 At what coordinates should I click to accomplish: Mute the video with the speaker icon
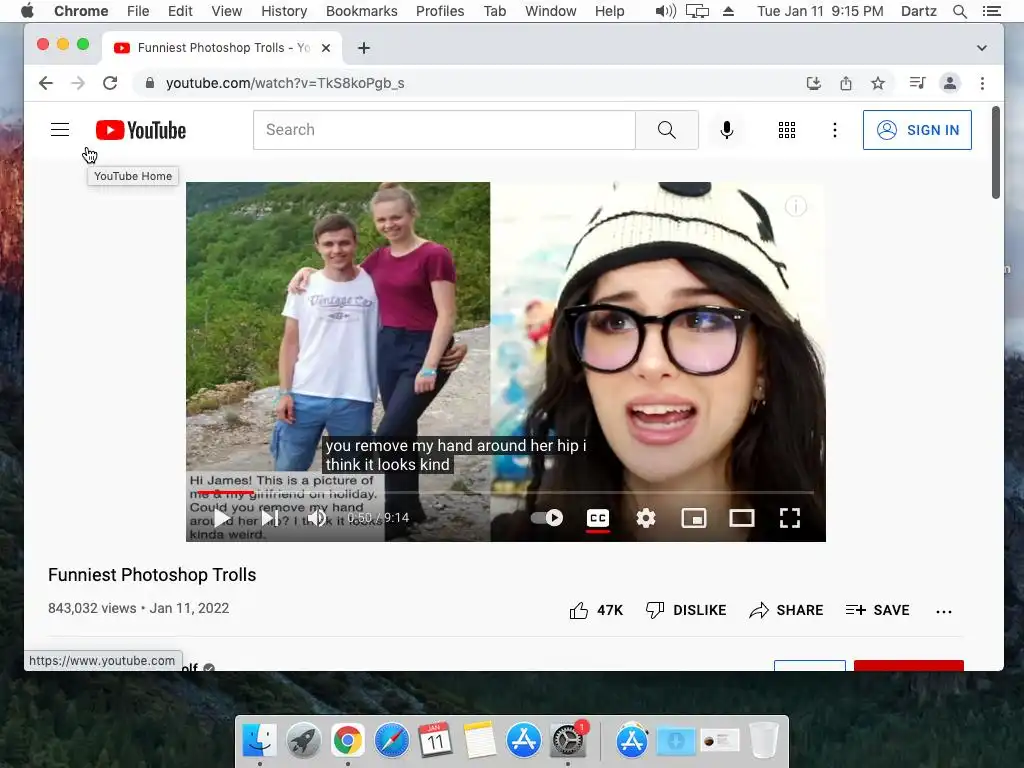pos(317,518)
